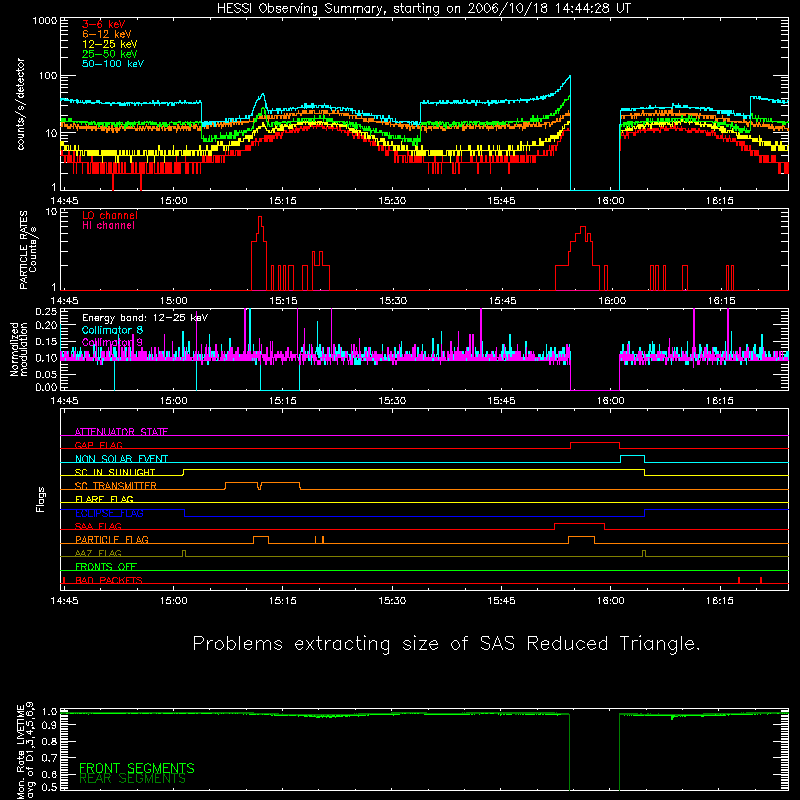The image size is (800, 800).
Task: Select the Collimator 9 legend entry
Action: (x=112, y=342)
